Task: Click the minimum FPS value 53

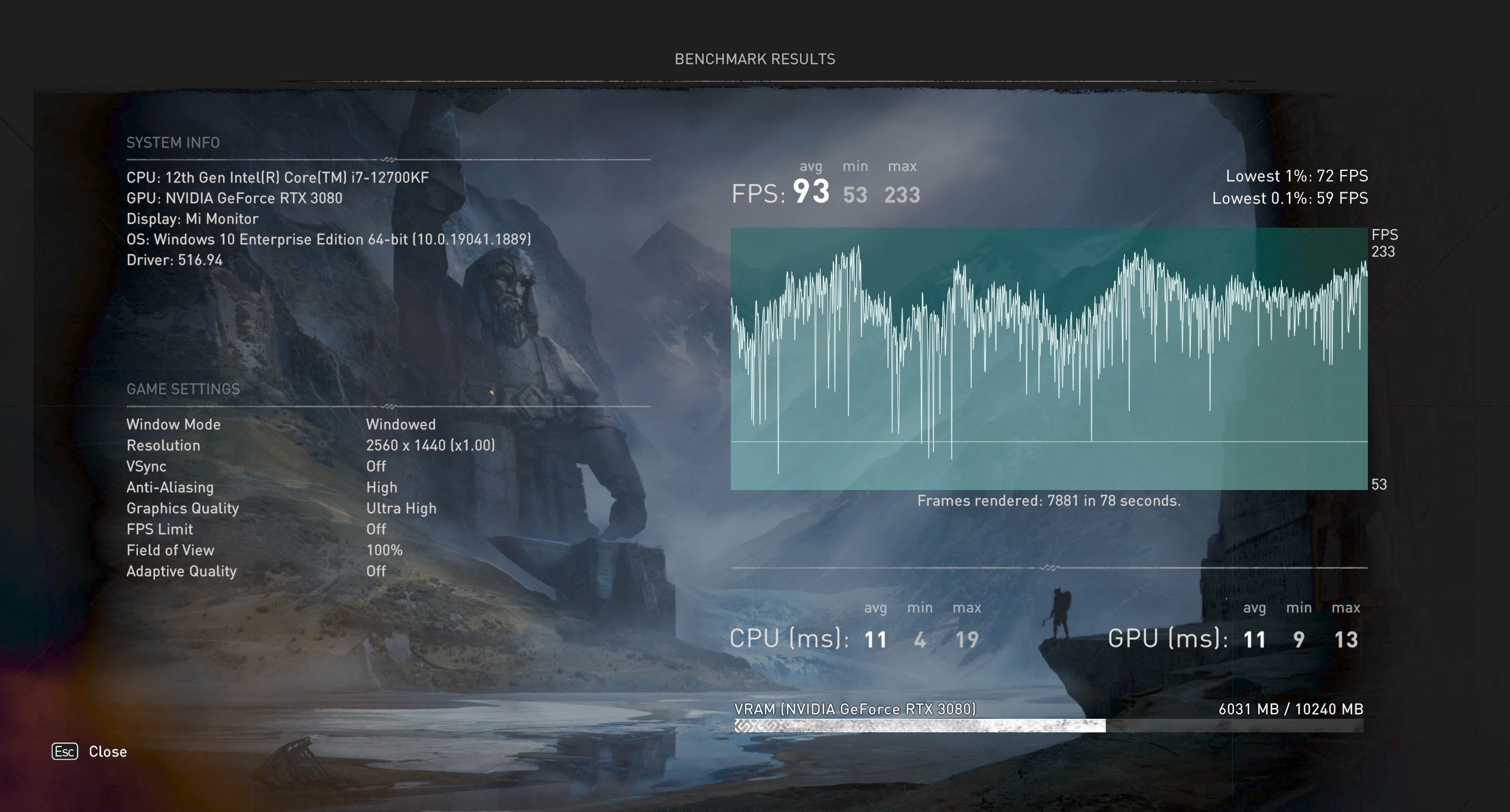Action: pyautogui.click(x=855, y=195)
